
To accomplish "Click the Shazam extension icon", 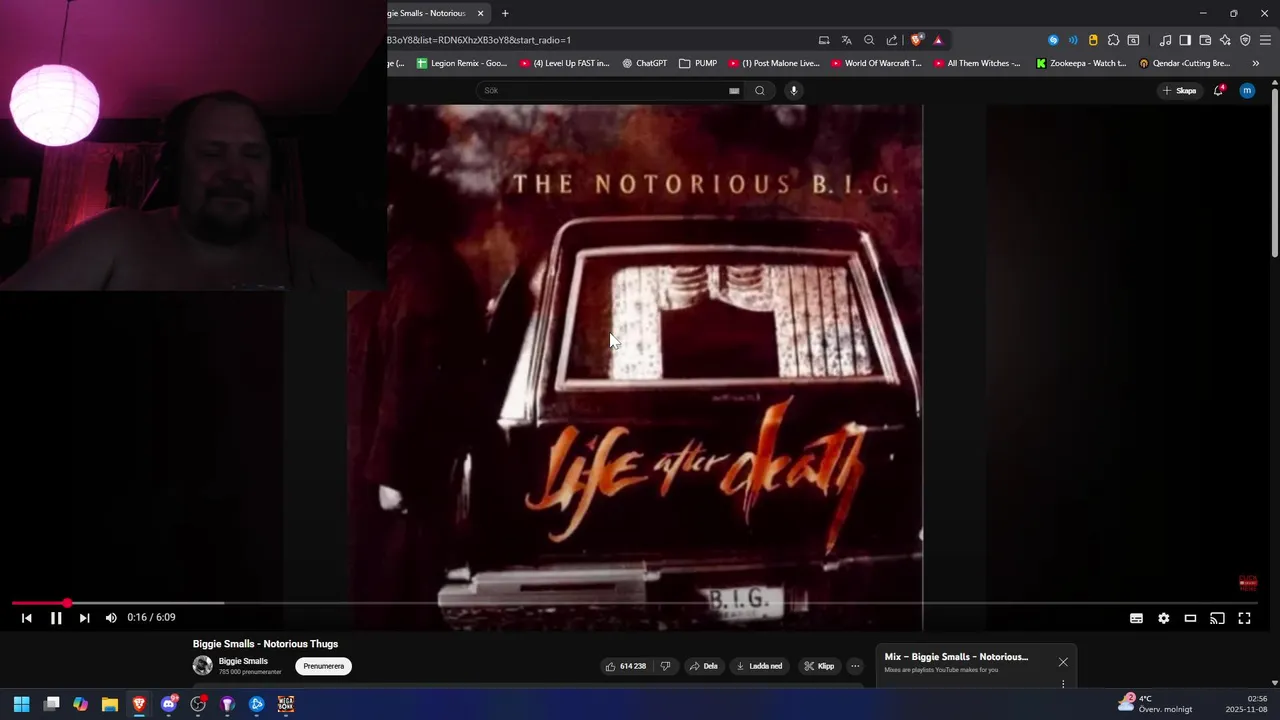I will (1053, 40).
